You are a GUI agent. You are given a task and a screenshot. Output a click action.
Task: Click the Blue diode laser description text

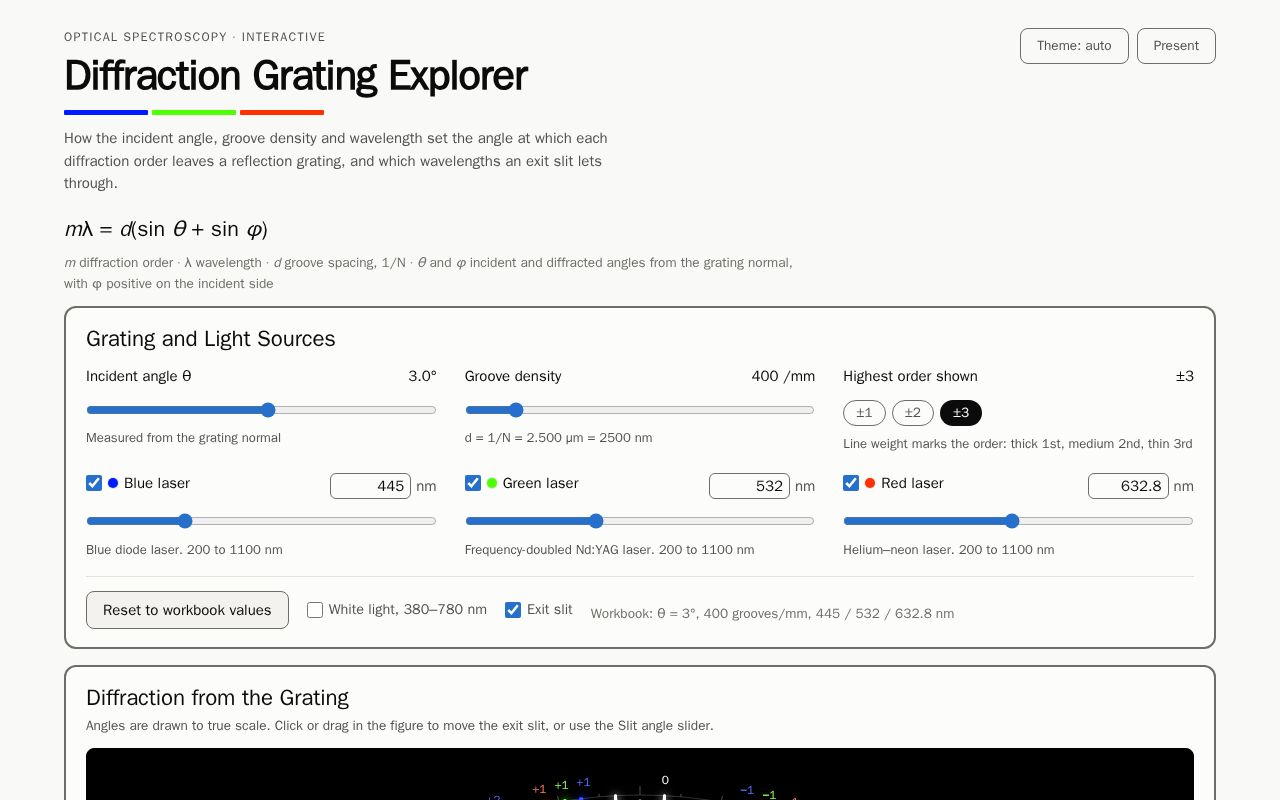(x=184, y=550)
